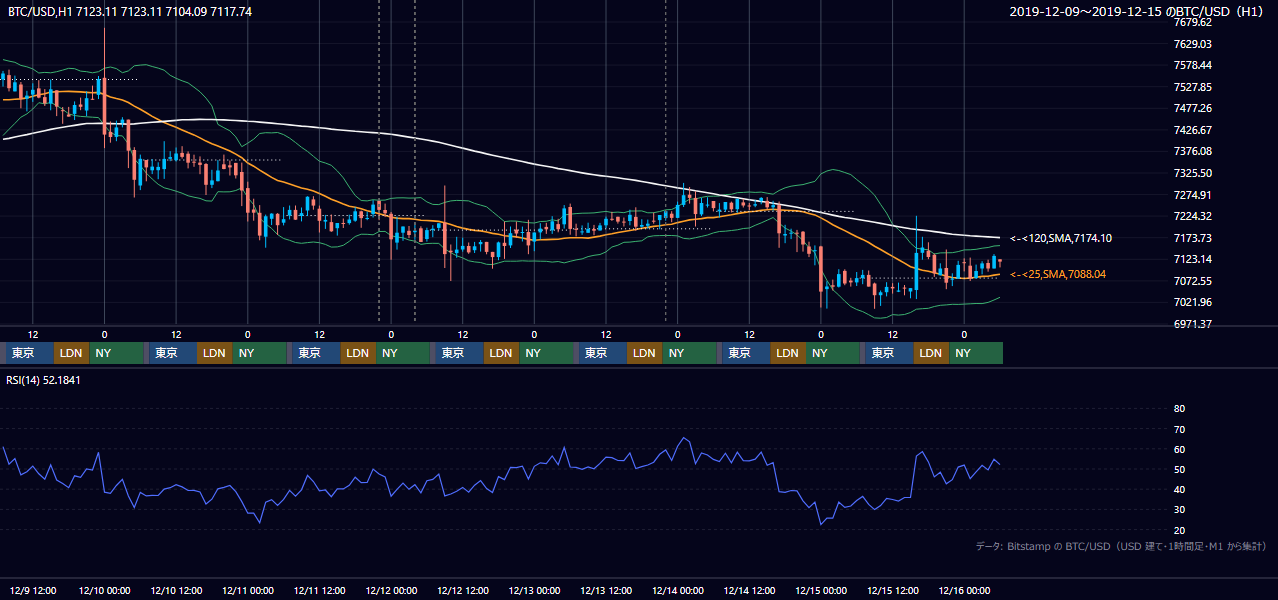Viewport: 1278px width, 600px height.
Task: Click the 7072.55 price axis label
Action: [x=1193, y=281]
